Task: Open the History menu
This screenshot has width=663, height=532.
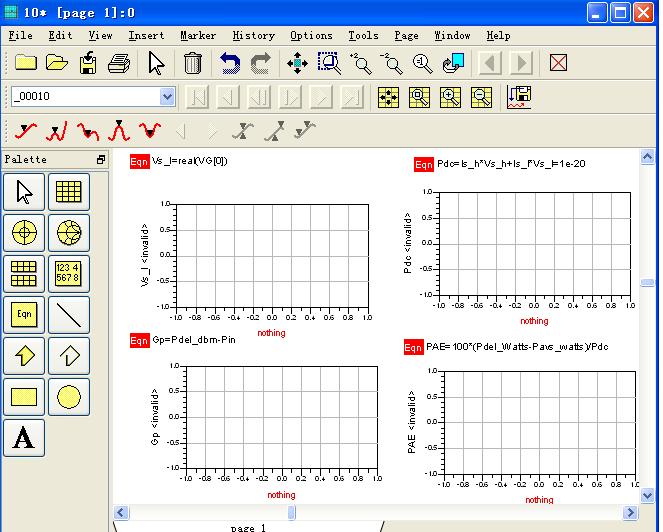Action: point(254,36)
